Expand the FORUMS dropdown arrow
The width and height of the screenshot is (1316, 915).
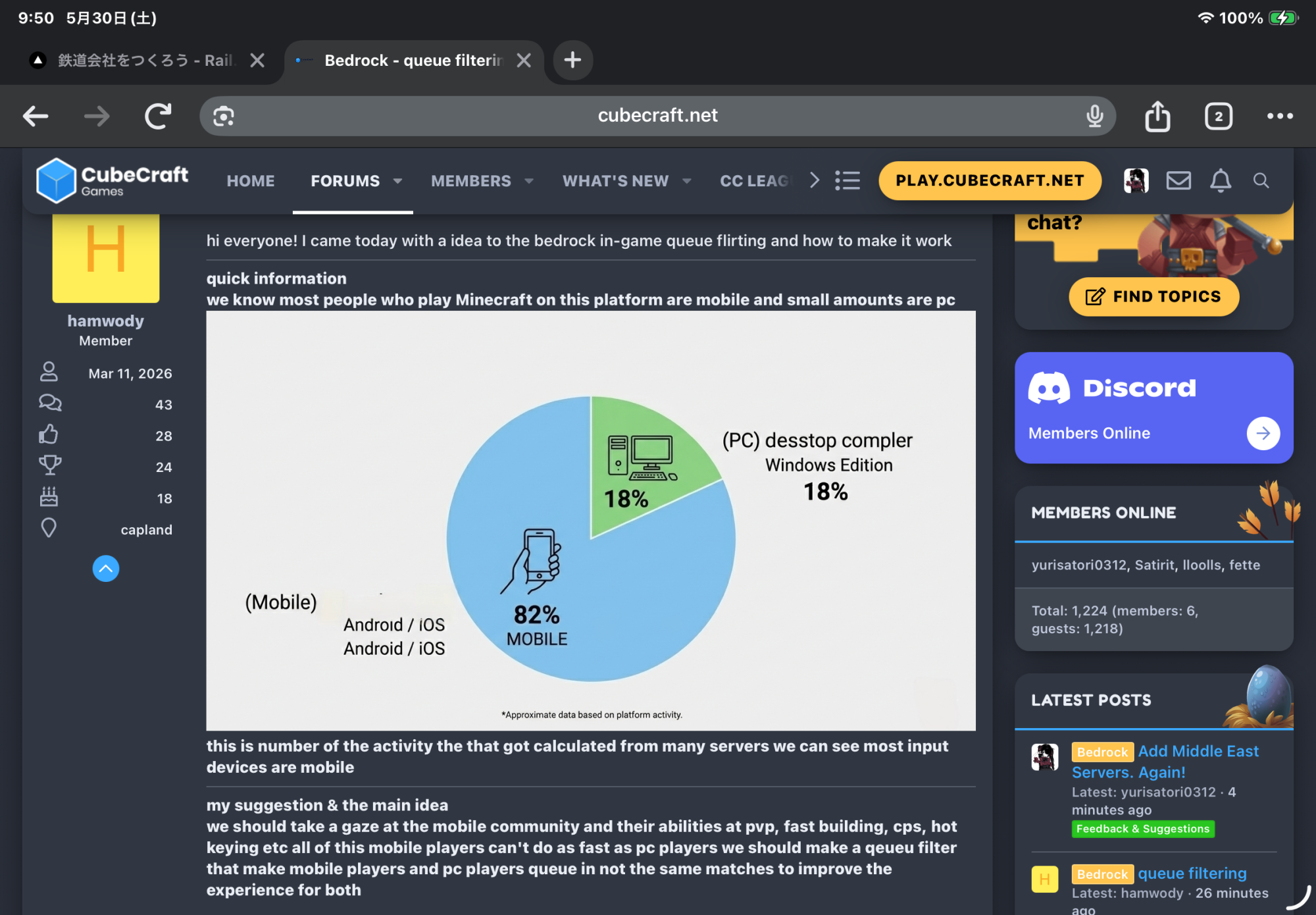(x=397, y=181)
